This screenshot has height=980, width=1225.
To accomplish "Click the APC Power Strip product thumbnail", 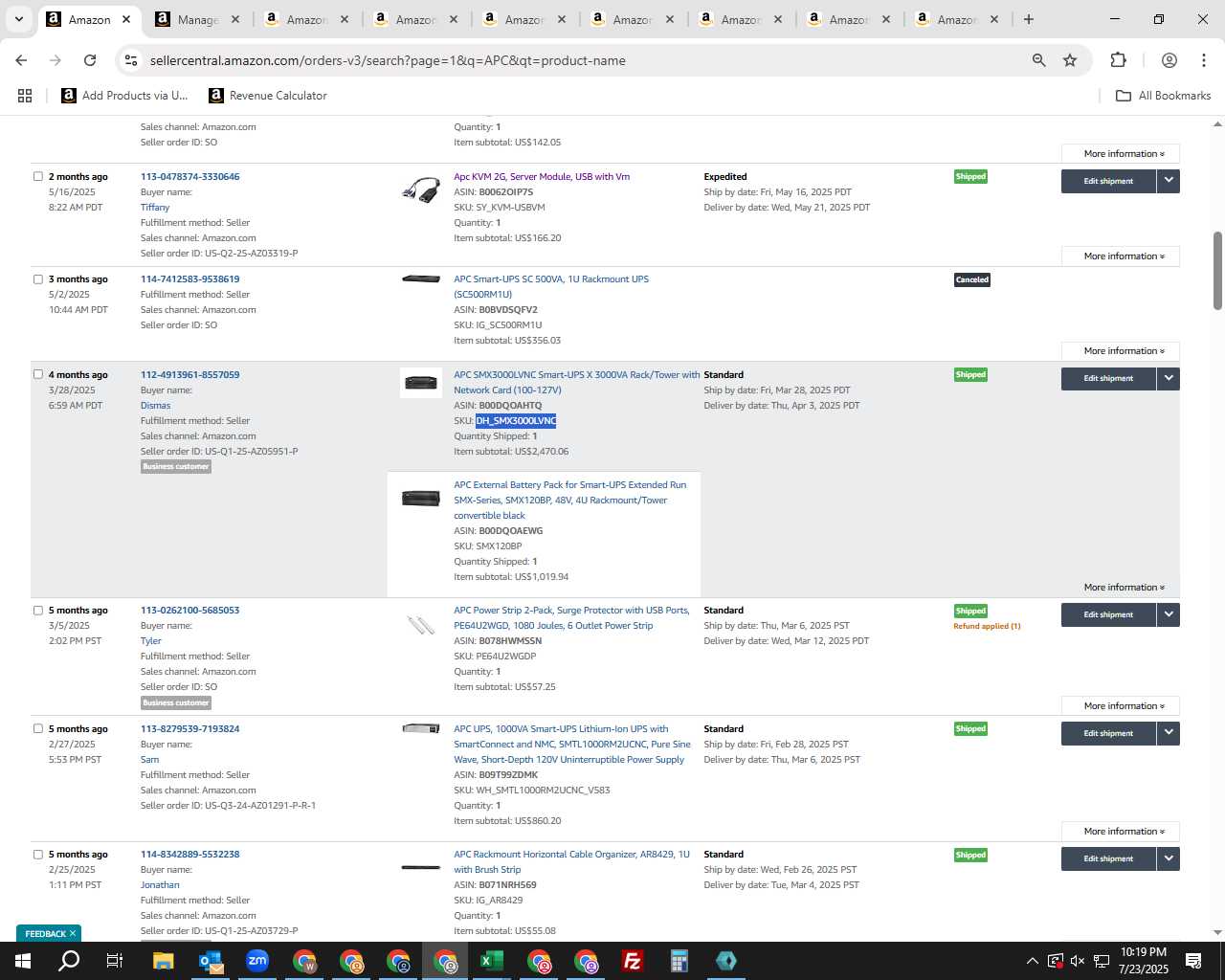I will click(x=421, y=625).
